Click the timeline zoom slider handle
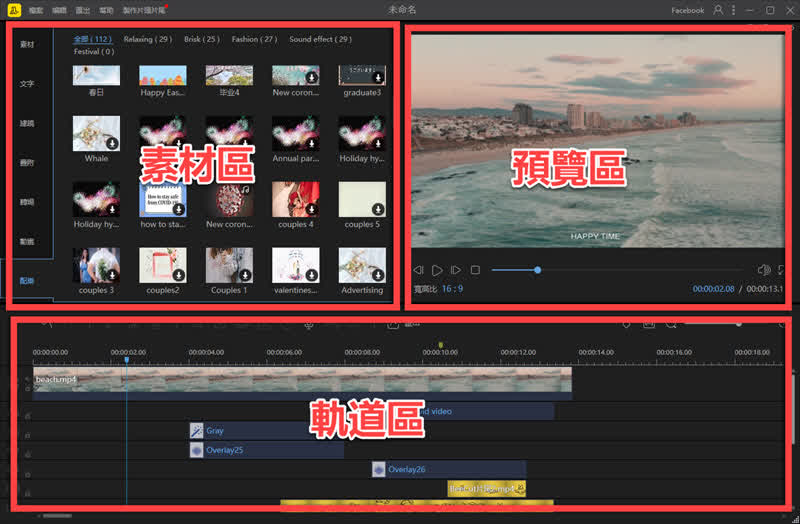Screen dimensions: 800x524 pos(738,323)
